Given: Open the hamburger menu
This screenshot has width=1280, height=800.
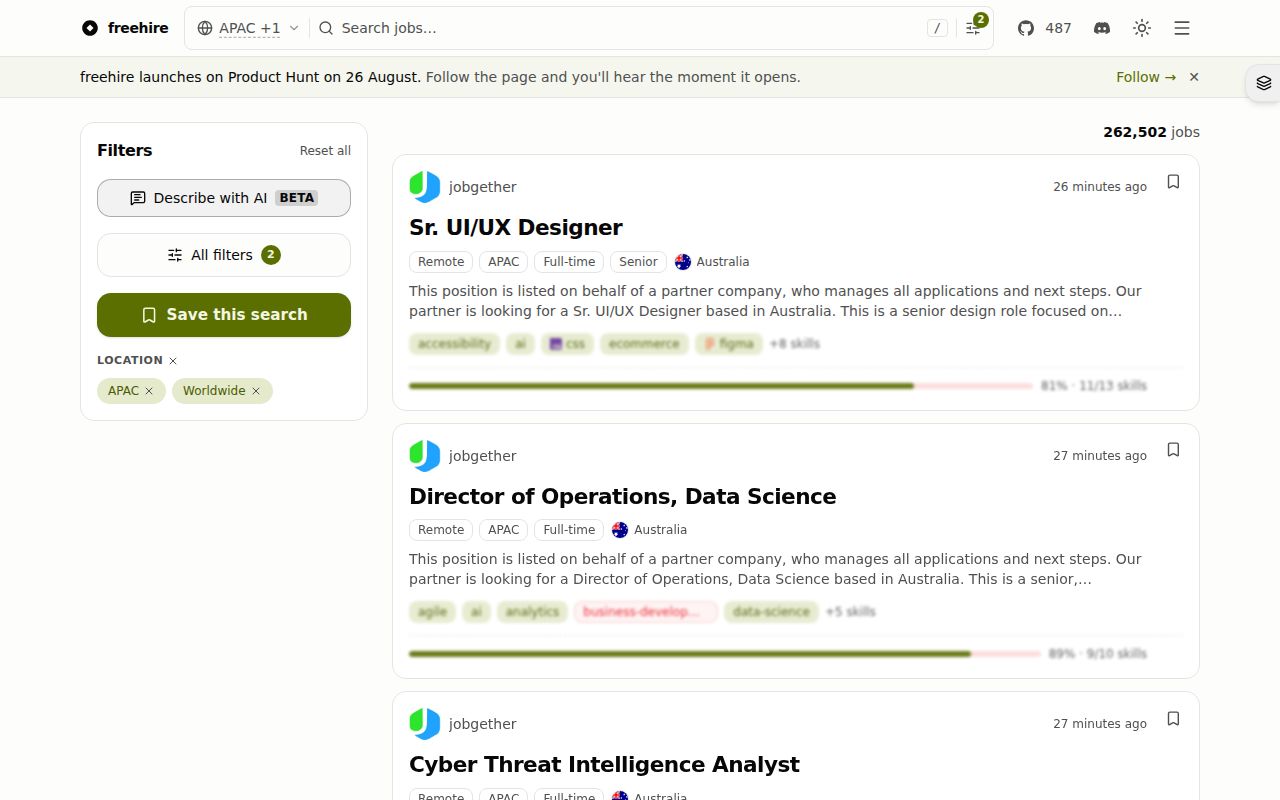Looking at the screenshot, I should [x=1182, y=28].
